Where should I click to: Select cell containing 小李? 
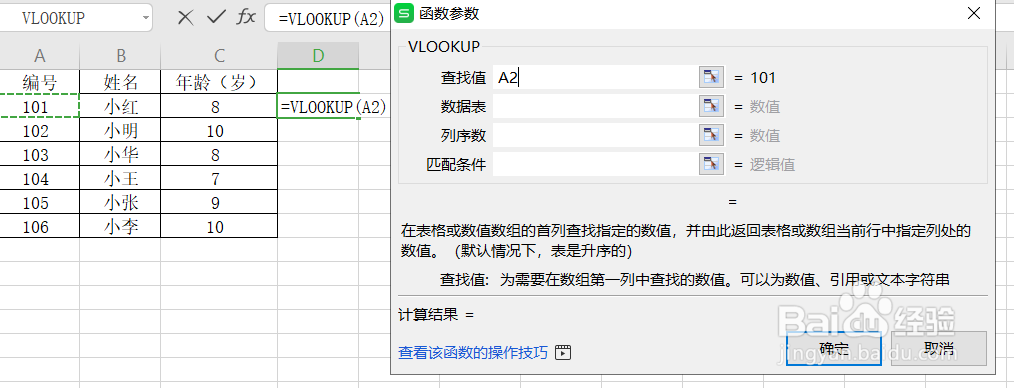(x=120, y=226)
